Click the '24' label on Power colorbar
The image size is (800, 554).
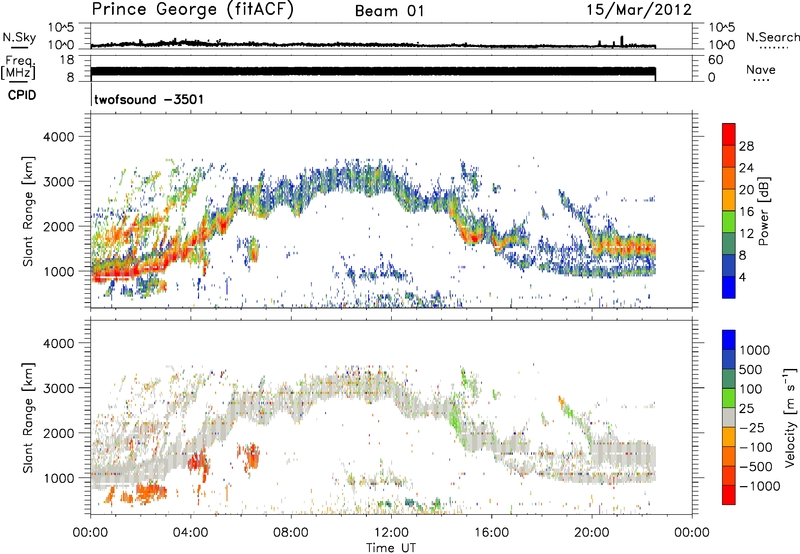[x=746, y=168]
